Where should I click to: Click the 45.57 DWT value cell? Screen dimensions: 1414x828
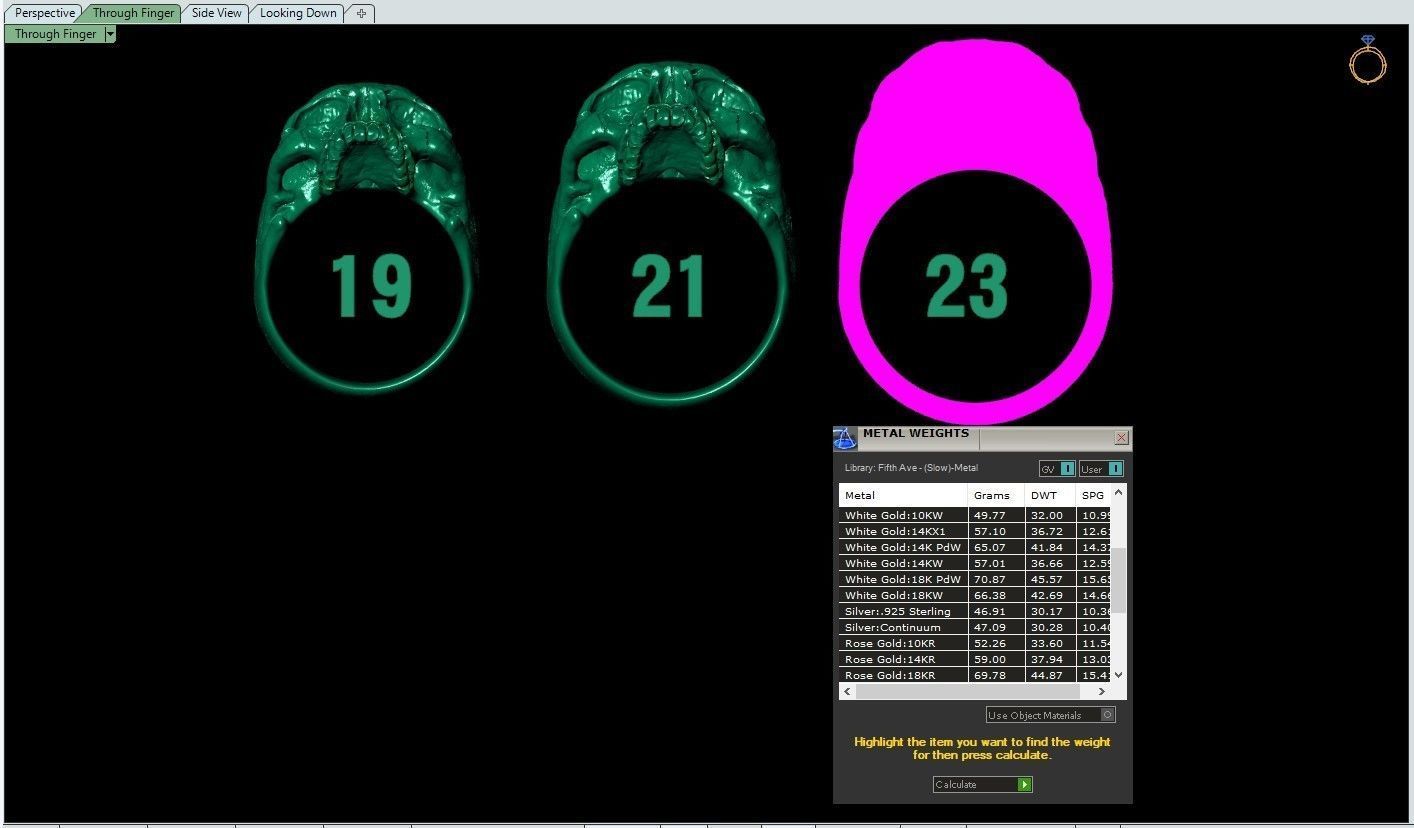(1050, 579)
